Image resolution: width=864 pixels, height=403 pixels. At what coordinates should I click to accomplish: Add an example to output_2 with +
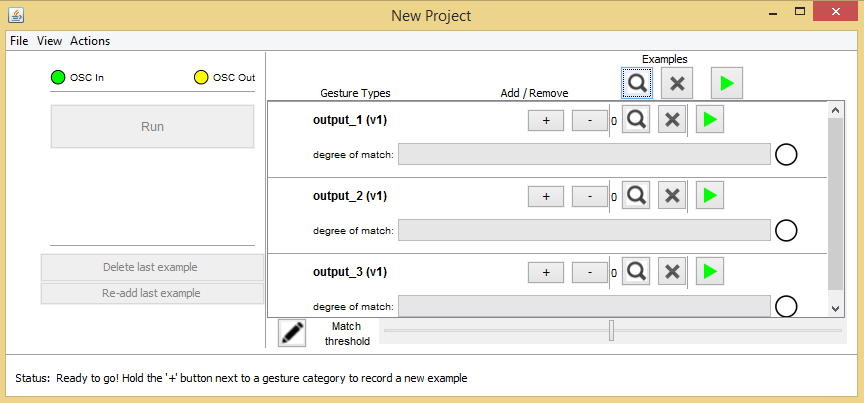click(x=546, y=196)
